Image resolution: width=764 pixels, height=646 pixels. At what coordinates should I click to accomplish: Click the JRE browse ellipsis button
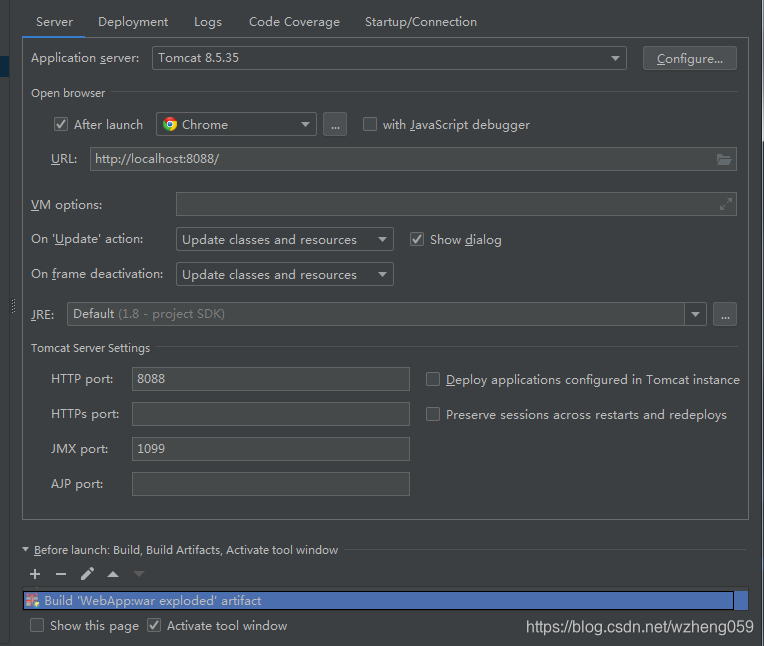[x=725, y=314]
